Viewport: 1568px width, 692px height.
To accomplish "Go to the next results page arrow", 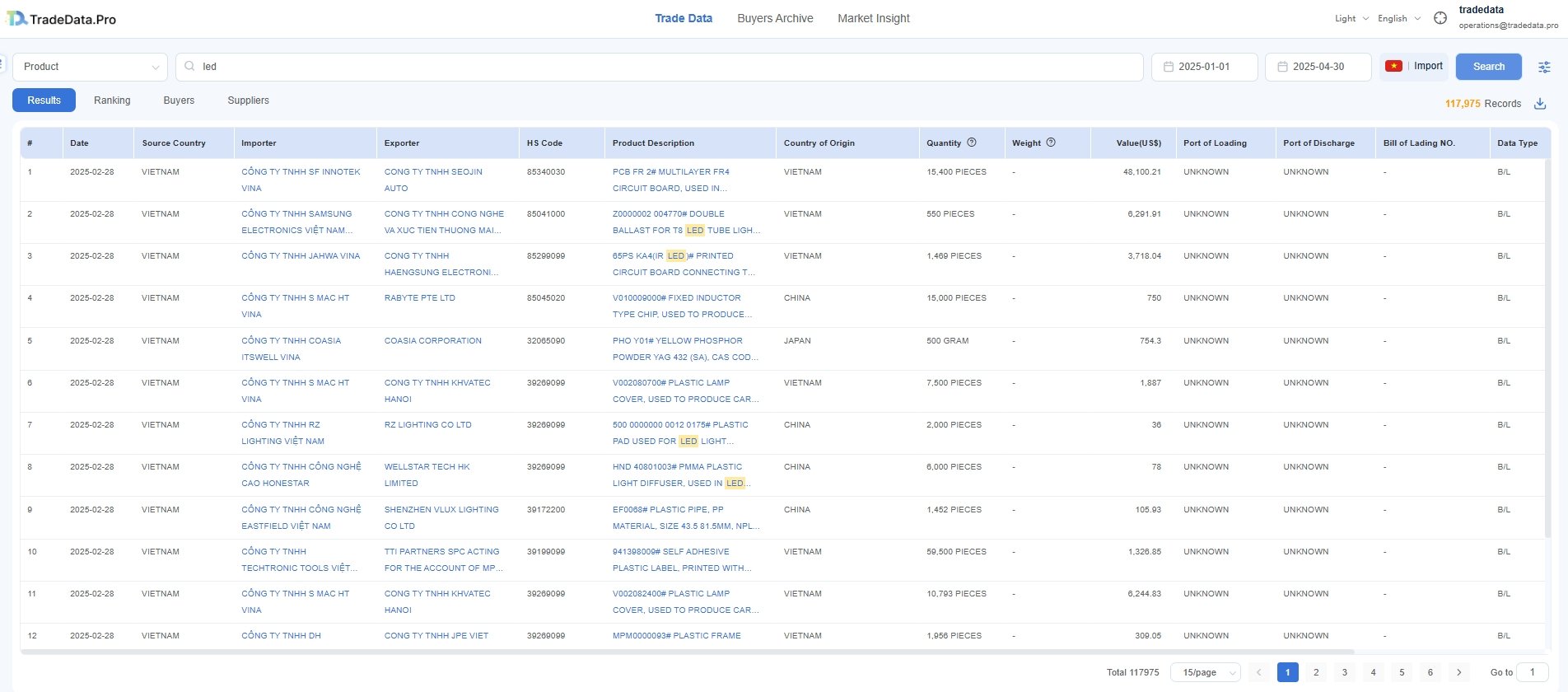I will click(x=1458, y=672).
